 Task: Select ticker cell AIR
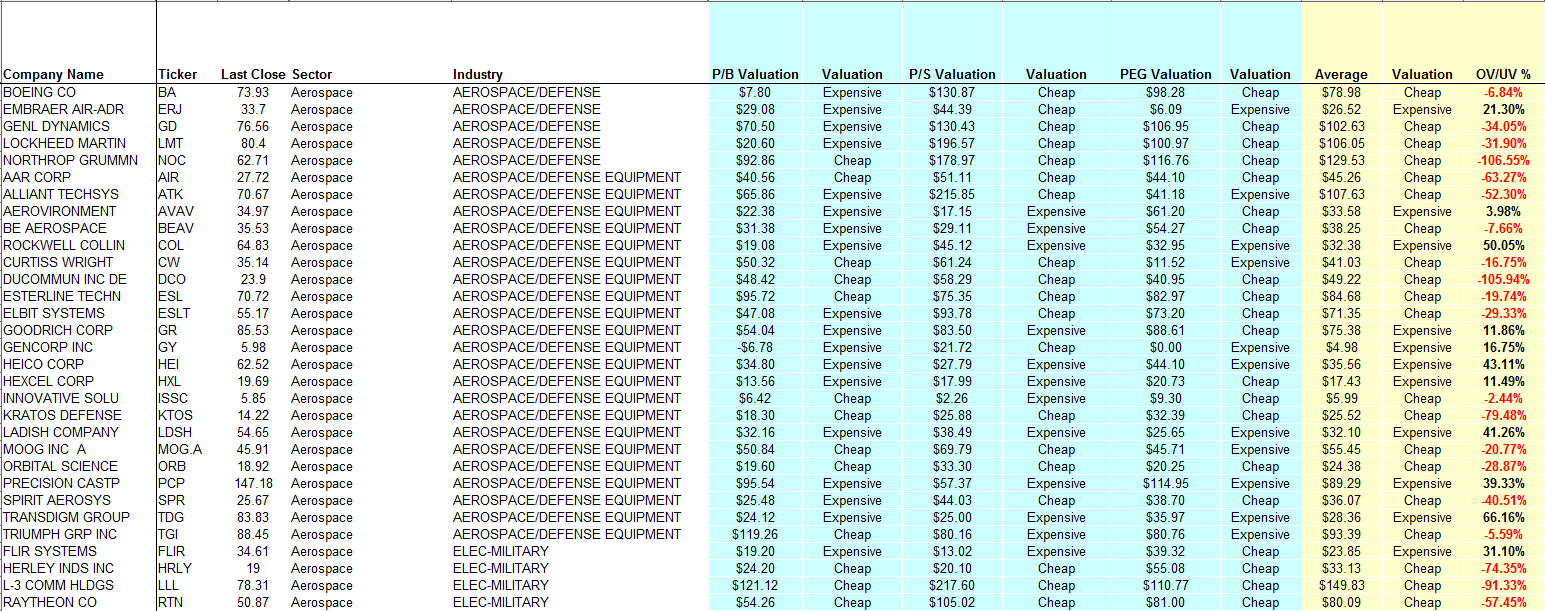click(x=168, y=177)
